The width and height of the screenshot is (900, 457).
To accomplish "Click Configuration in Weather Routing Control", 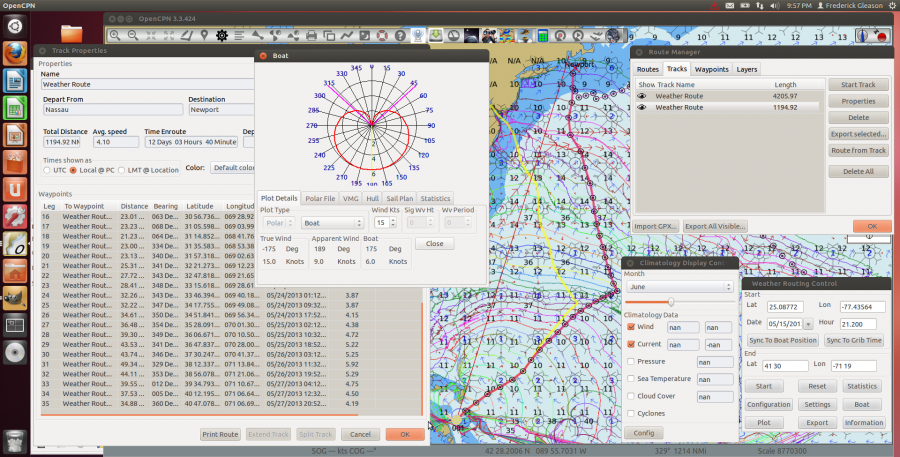I will pos(769,405).
